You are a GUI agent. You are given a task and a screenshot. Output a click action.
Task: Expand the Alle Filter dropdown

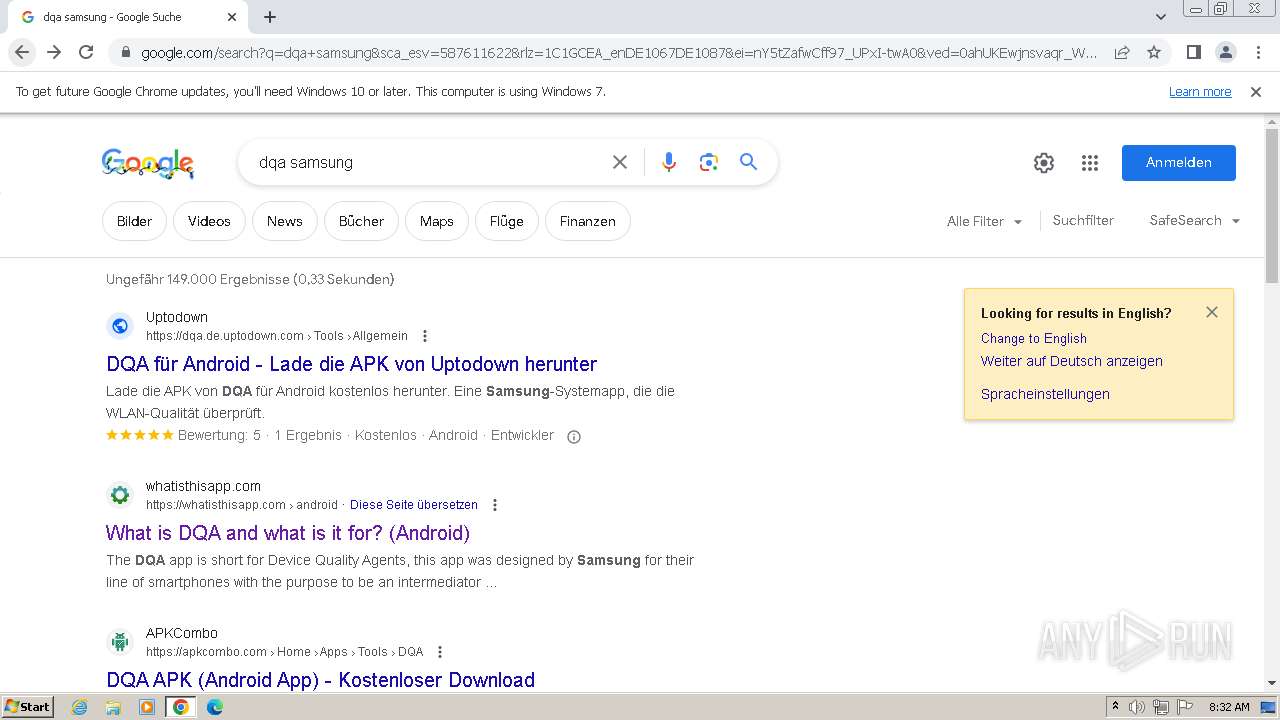pos(984,221)
